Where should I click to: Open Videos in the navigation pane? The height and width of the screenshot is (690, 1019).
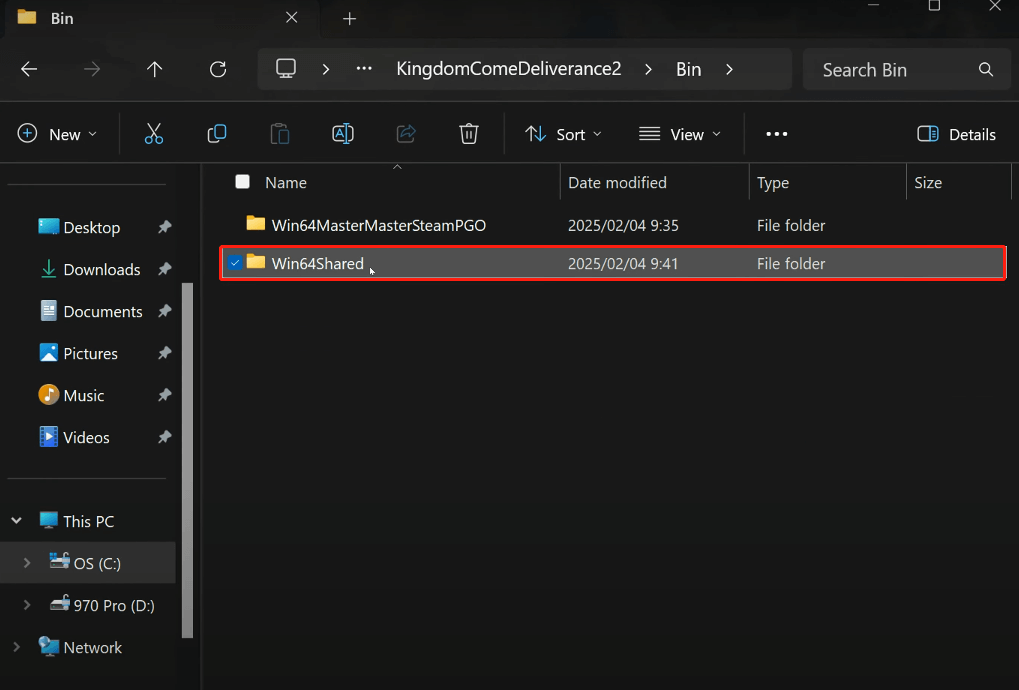click(86, 437)
